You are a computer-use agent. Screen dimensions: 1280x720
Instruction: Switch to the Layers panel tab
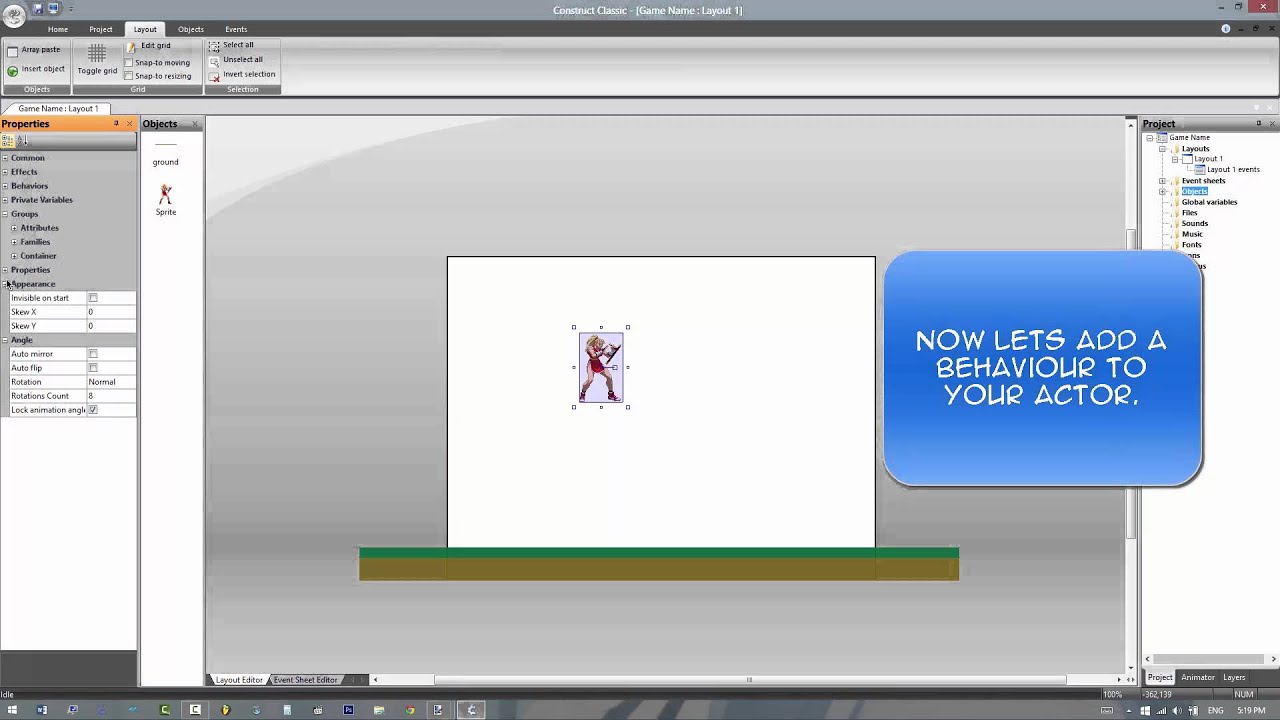1235,677
